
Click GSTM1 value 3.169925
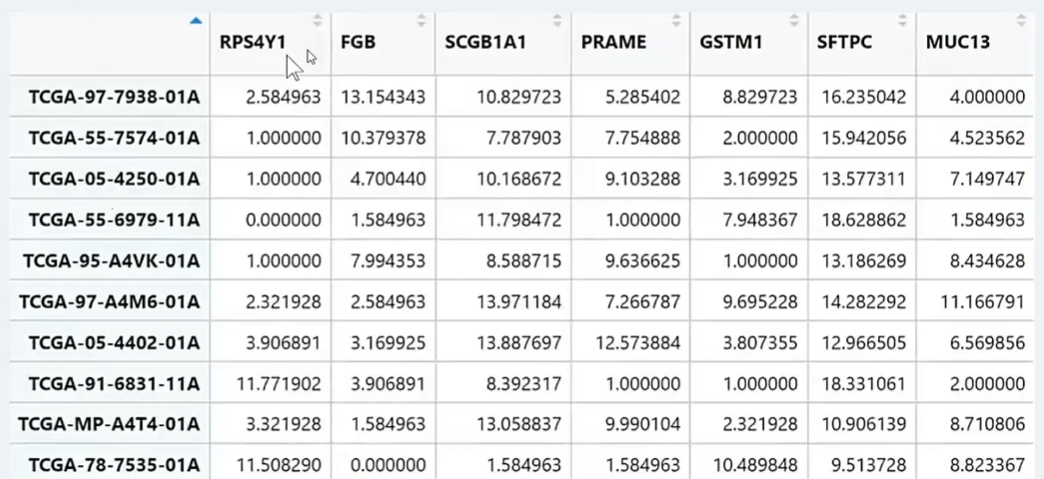760,179
